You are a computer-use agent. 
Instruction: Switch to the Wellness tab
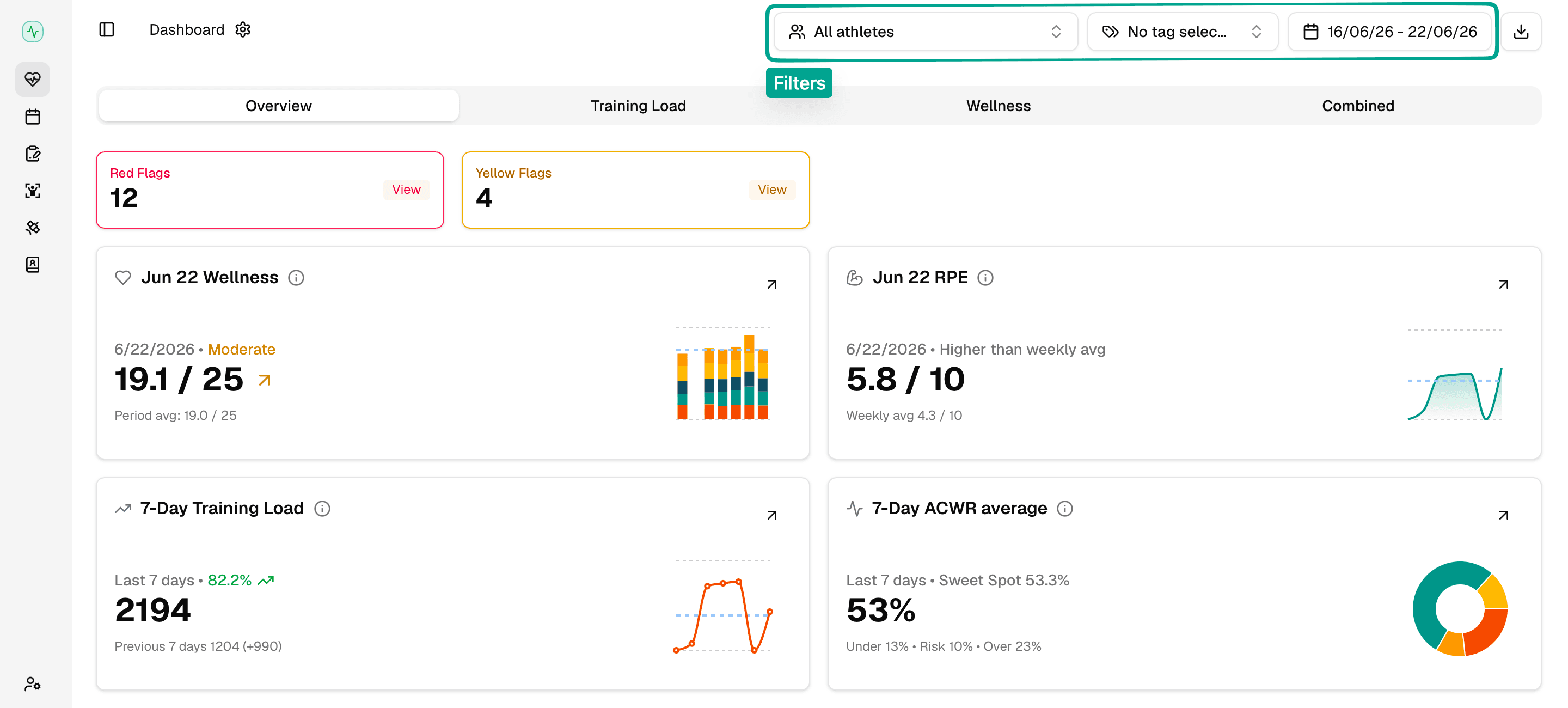coord(999,106)
